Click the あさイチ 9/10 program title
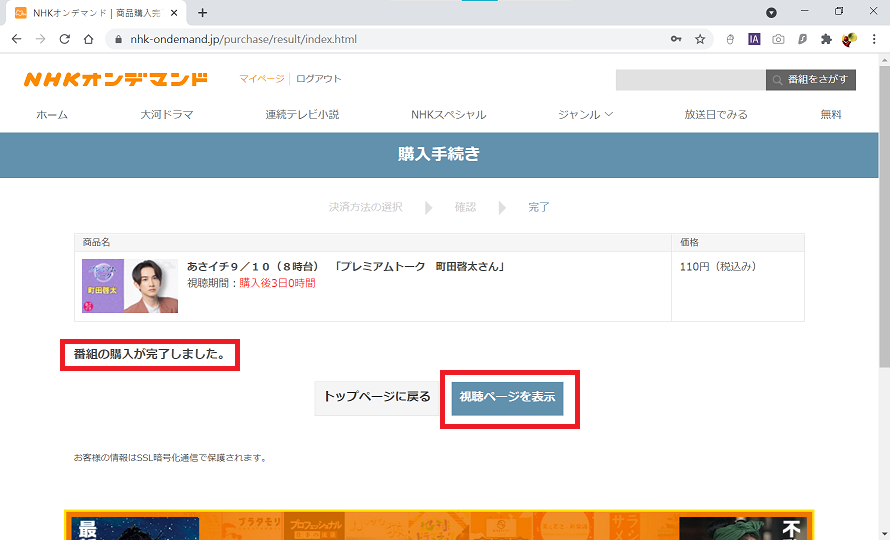Viewport: 890px width, 540px height. point(346,266)
